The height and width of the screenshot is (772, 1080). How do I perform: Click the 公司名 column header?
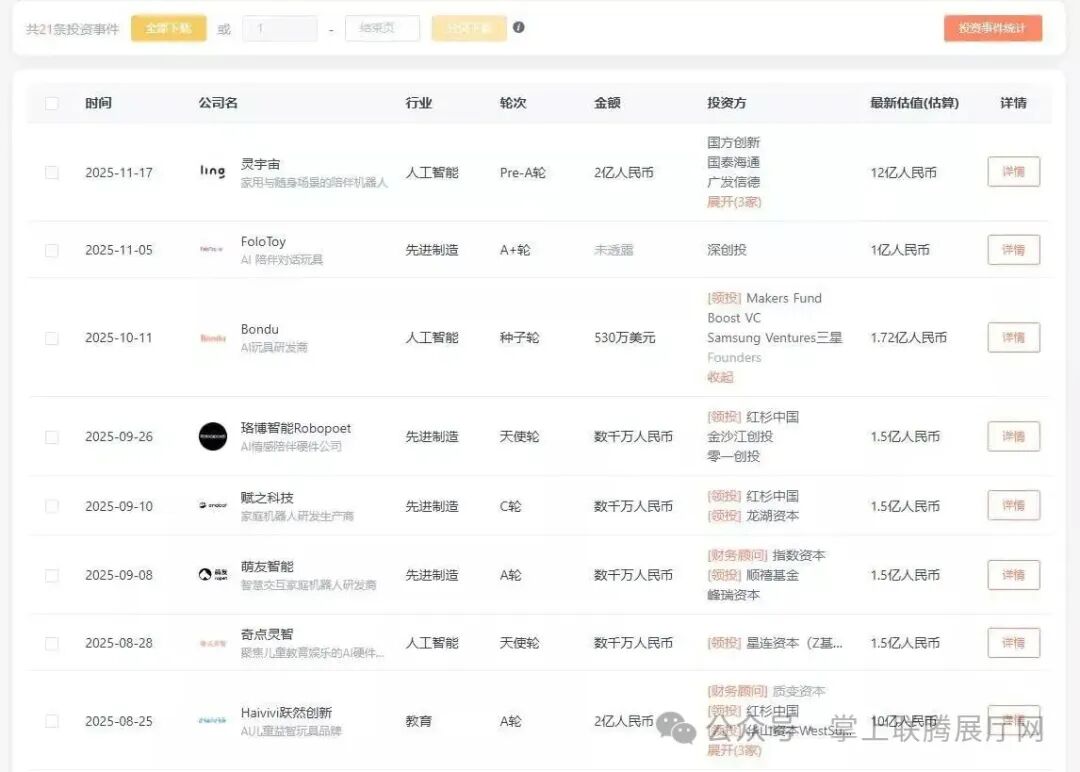click(x=218, y=103)
